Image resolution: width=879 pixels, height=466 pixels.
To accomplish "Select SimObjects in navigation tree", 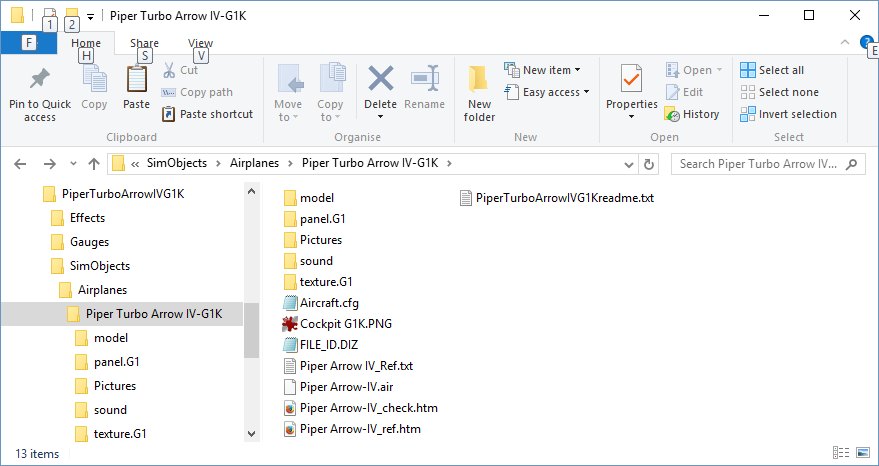I will 90,266.
